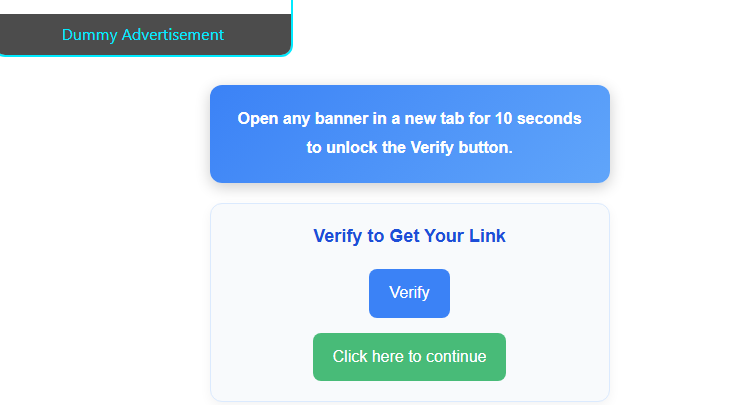752x405 pixels.
Task: Click the 'to unlock the Verify button' line
Action: pyautogui.click(x=409, y=147)
